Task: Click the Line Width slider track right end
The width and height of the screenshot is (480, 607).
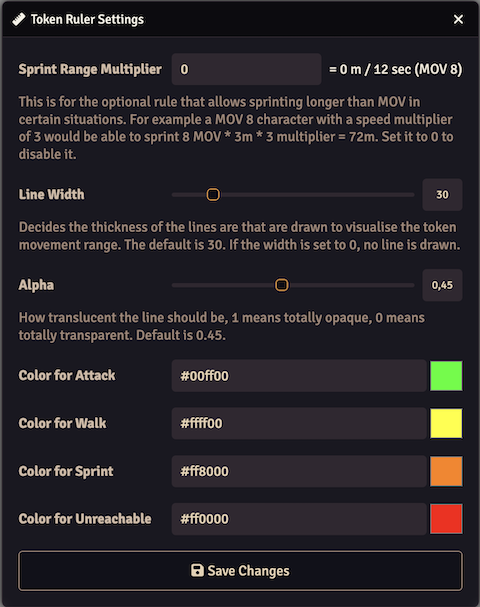Action: tap(412, 195)
